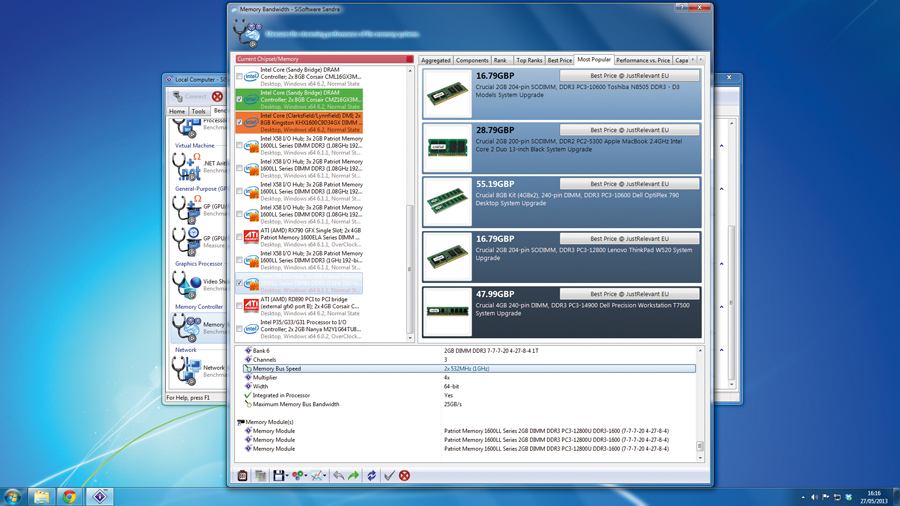The width and height of the screenshot is (900, 506).
Task: Click the green forward arrow icon
Action: pyautogui.click(x=354, y=476)
